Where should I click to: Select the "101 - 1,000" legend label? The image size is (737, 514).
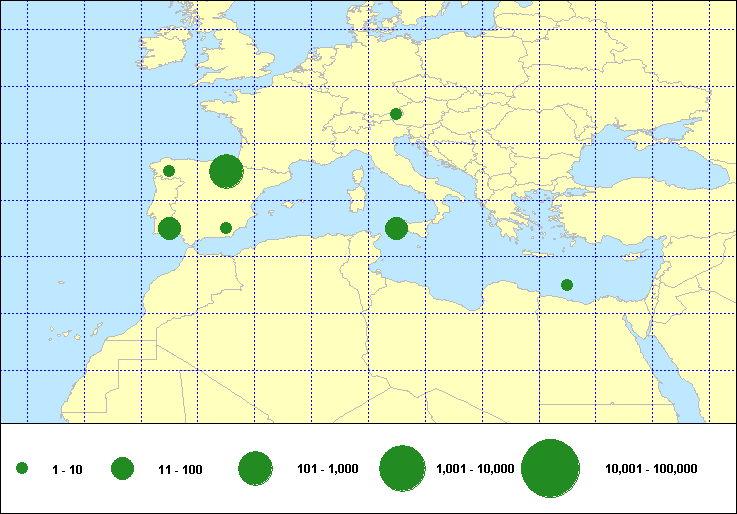tap(328, 470)
